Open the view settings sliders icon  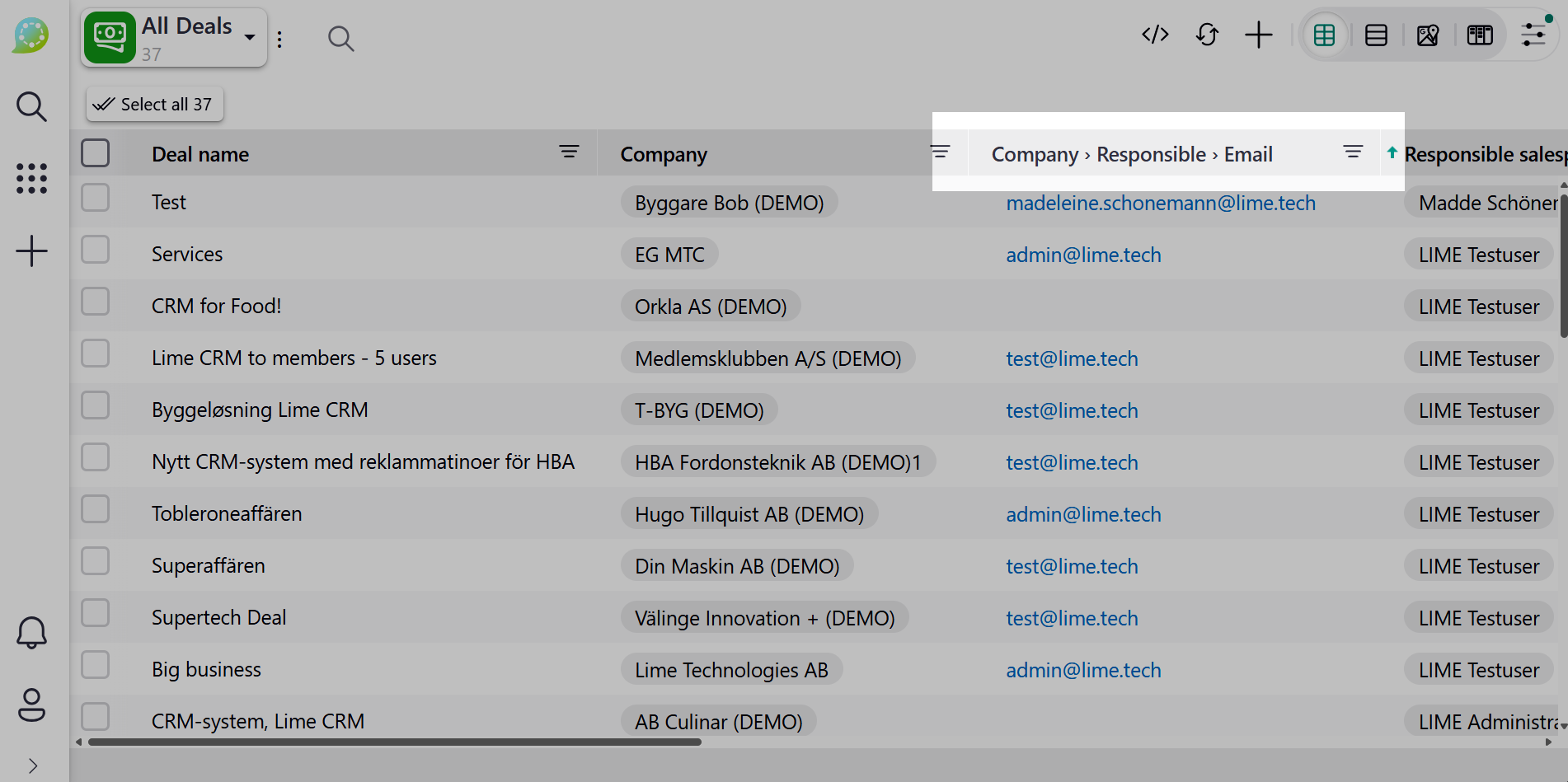[x=1533, y=35]
